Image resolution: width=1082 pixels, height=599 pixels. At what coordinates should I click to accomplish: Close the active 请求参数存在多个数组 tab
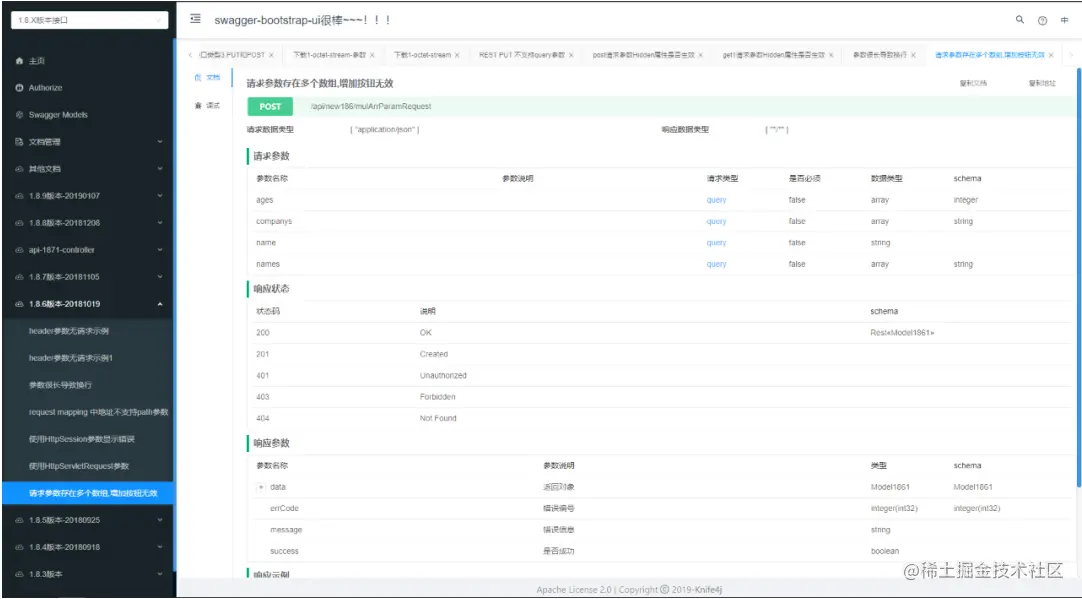point(1051,55)
